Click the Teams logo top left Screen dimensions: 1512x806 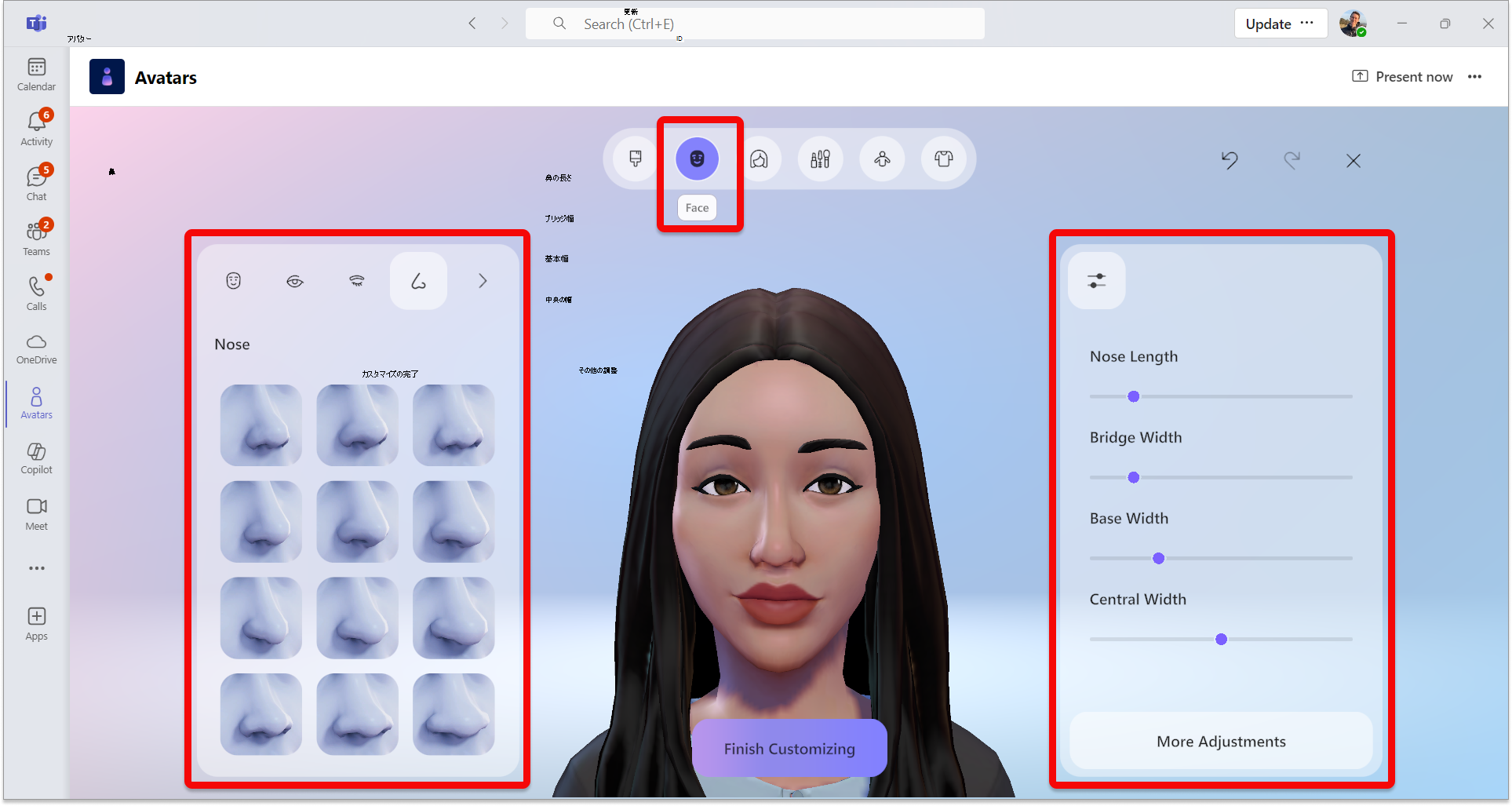pos(36,24)
